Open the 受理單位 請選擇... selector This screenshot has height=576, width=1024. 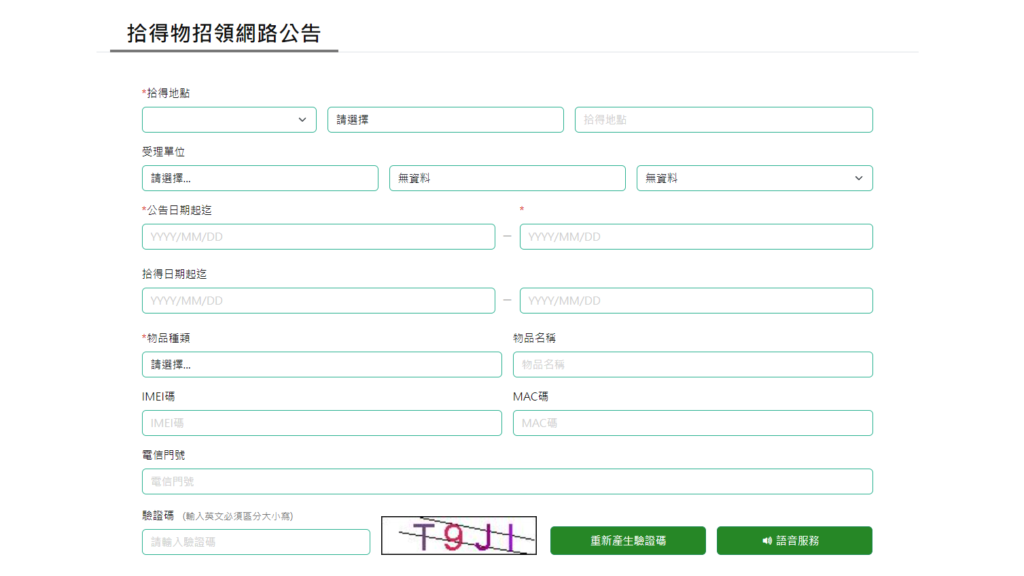click(x=260, y=178)
